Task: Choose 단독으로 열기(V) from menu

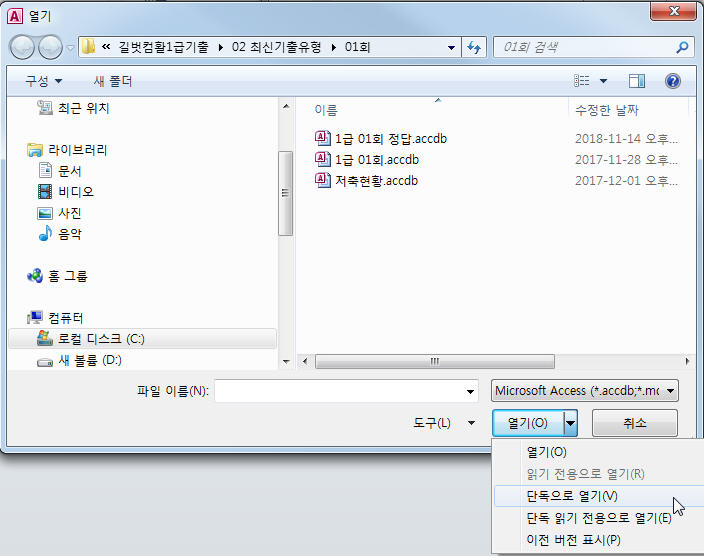Action: click(572, 496)
